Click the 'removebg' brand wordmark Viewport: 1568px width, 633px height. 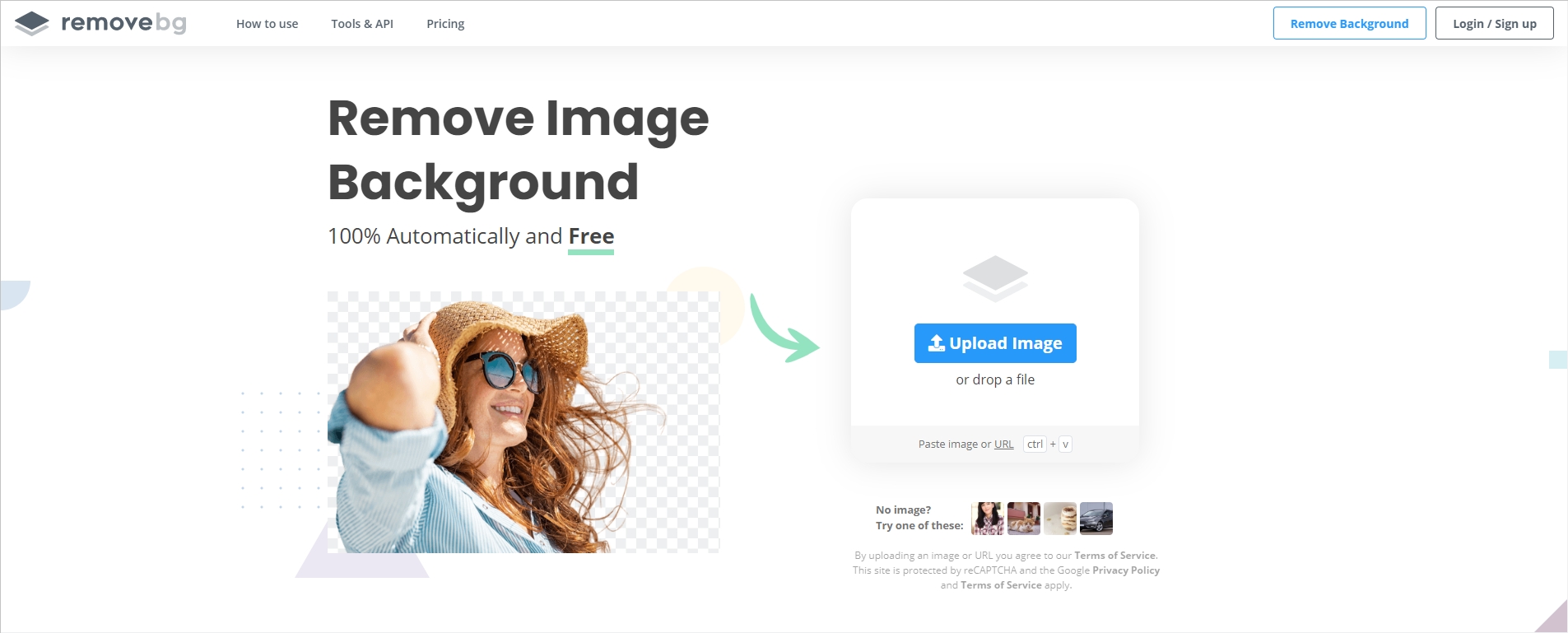tap(124, 23)
